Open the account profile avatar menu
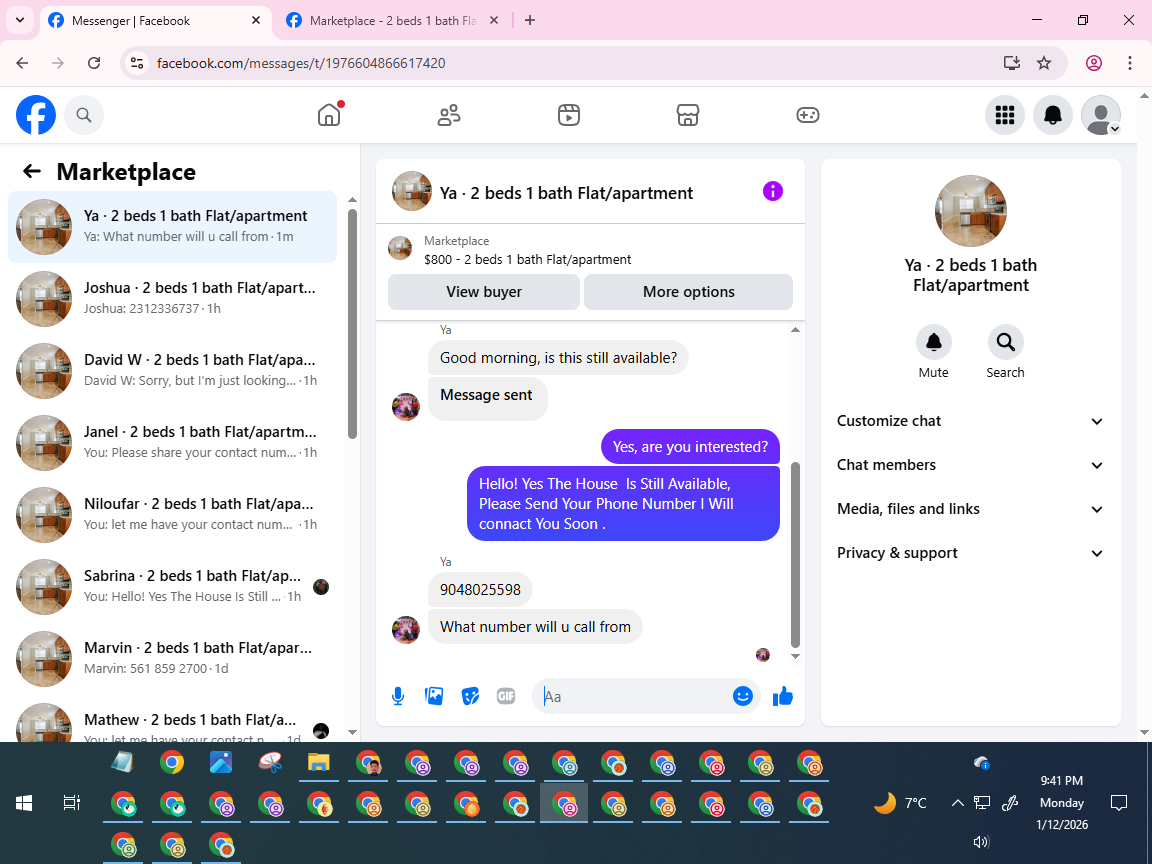The image size is (1152, 864). coord(1101,115)
